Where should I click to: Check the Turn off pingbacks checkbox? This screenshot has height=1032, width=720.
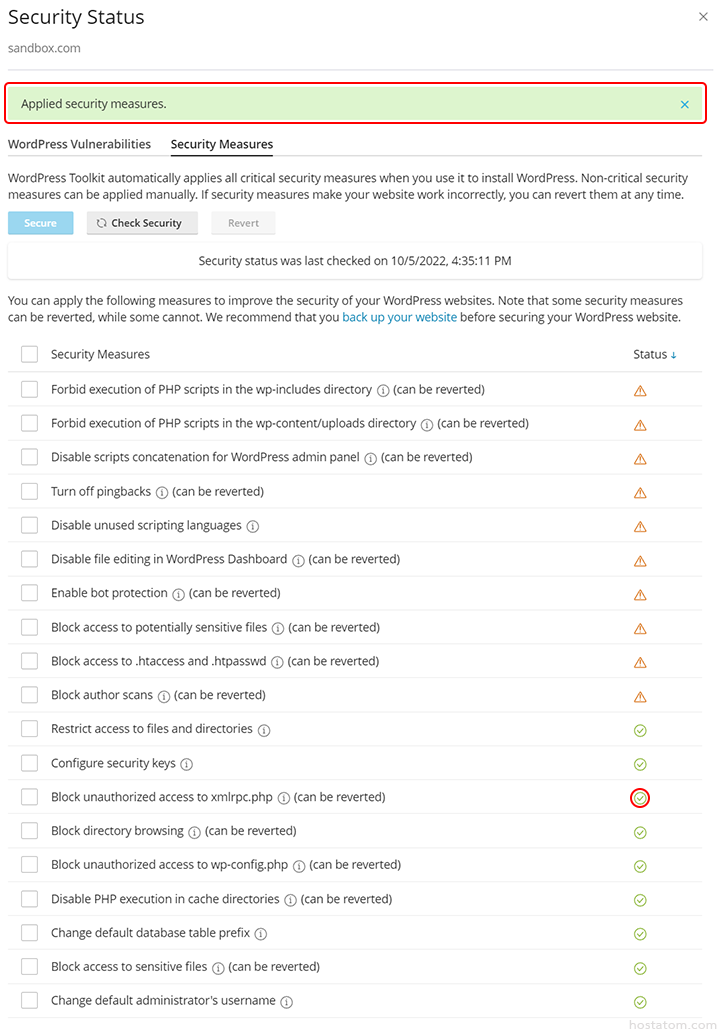[x=30, y=492]
